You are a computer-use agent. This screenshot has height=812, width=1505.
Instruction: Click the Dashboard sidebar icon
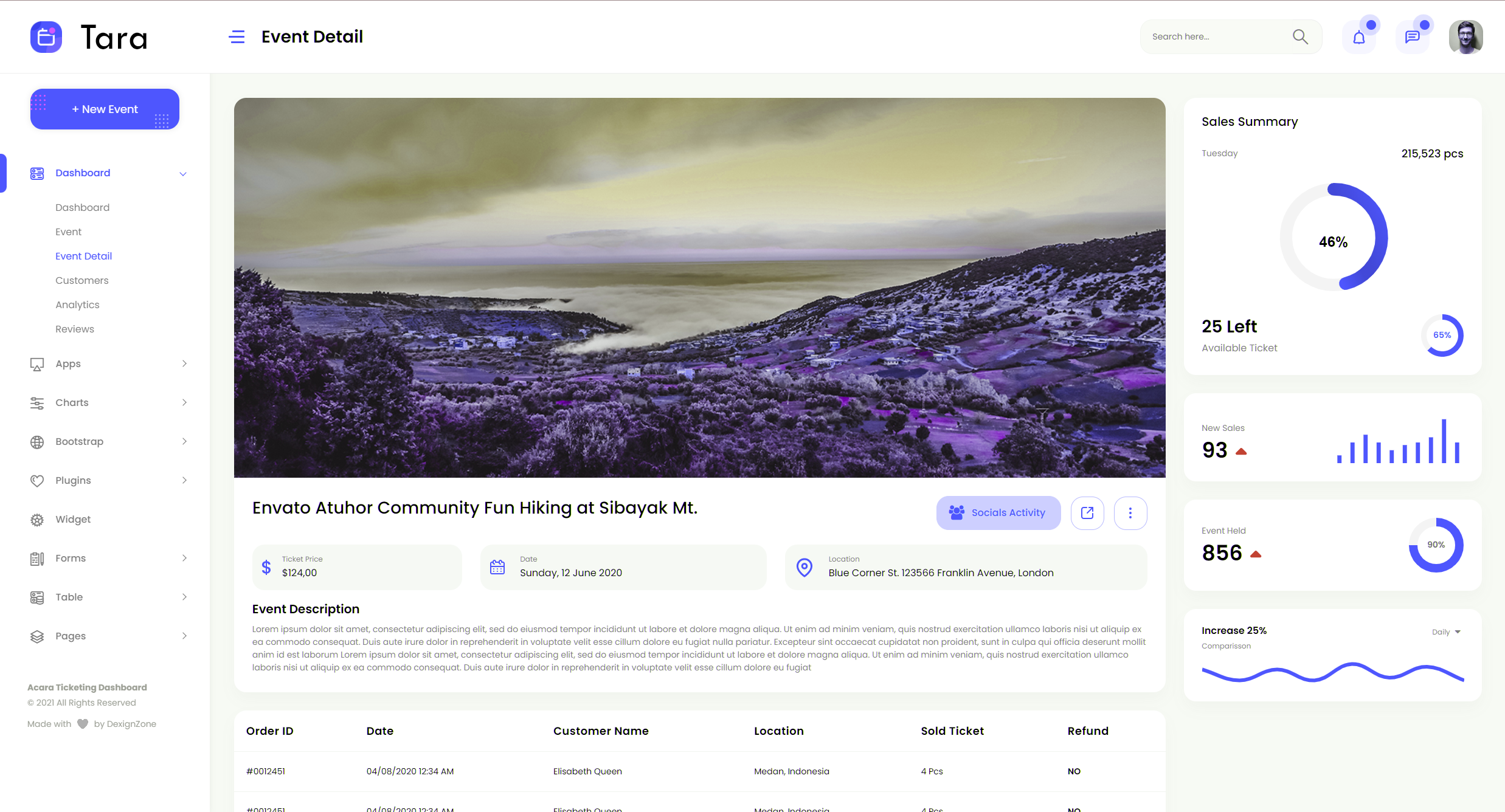[37, 173]
